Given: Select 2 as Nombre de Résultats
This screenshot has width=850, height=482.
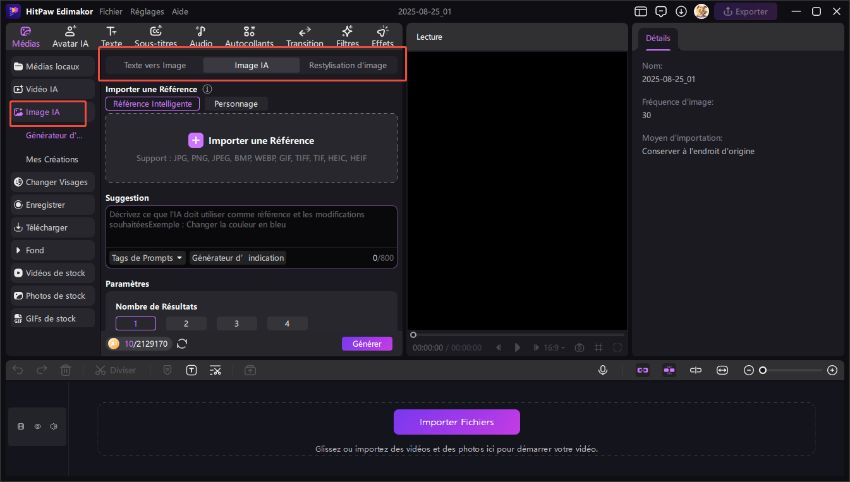Looking at the screenshot, I should coord(186,324).
